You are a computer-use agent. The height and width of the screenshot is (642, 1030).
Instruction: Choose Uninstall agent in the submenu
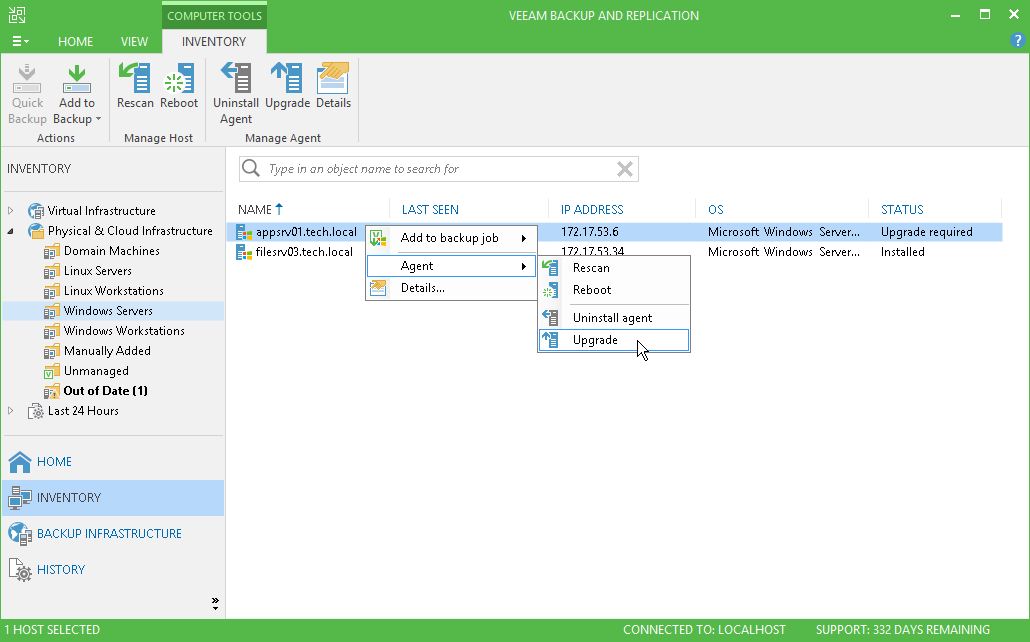point(614,318)
